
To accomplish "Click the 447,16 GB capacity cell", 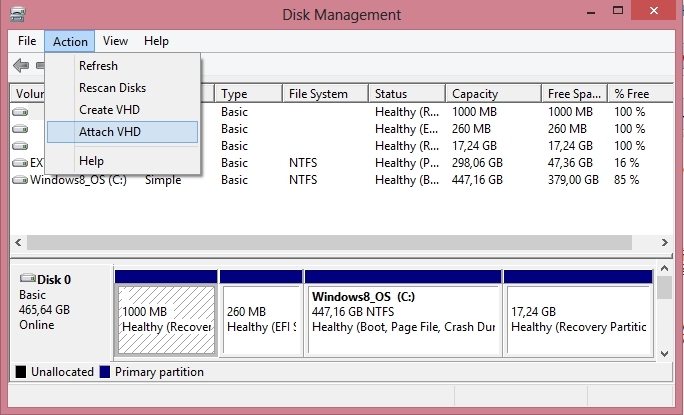I will [x=477, y=180].
